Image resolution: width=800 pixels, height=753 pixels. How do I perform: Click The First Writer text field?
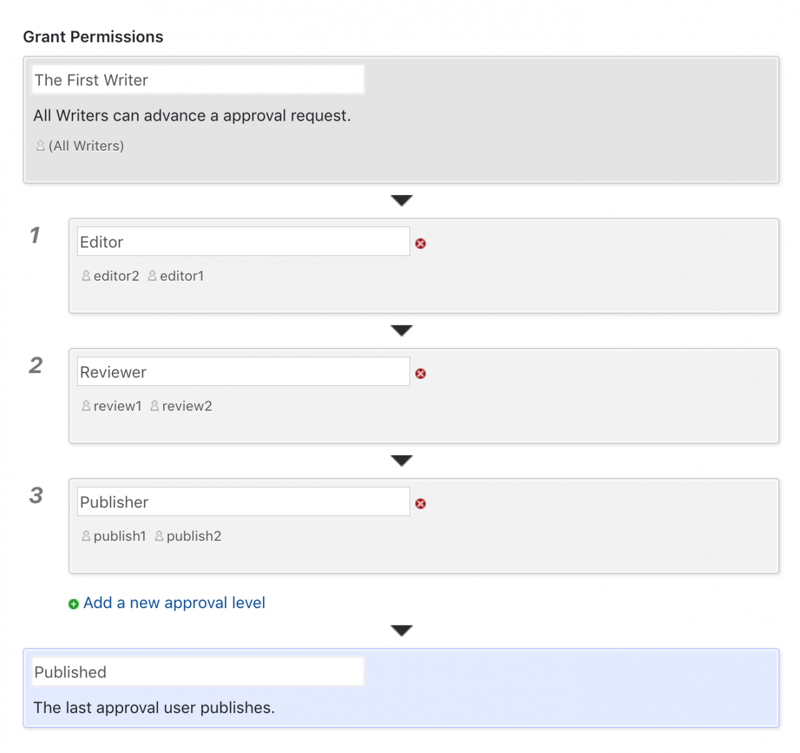tap(197, 80)
